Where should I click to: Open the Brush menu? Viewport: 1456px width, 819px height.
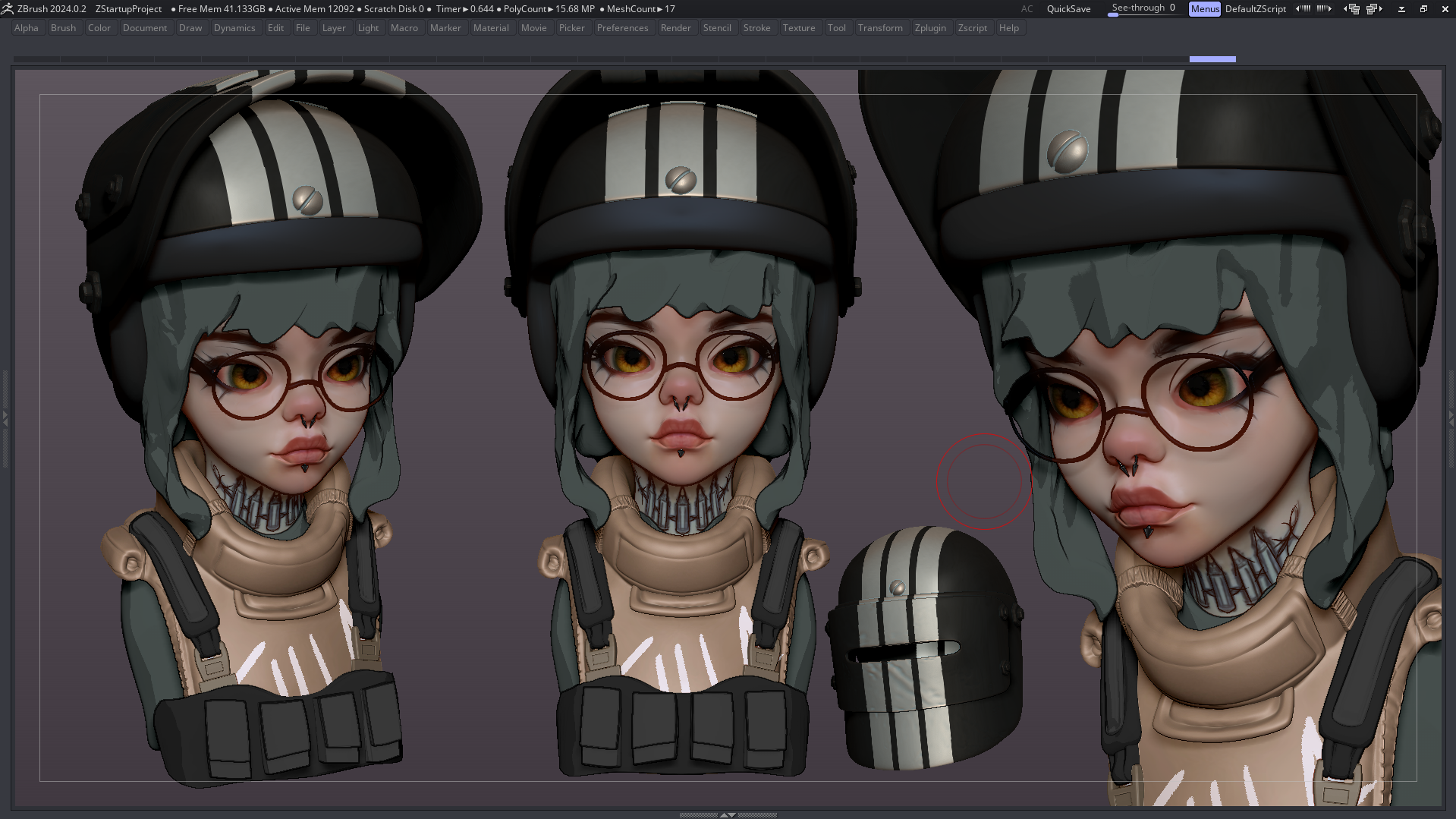63,28
